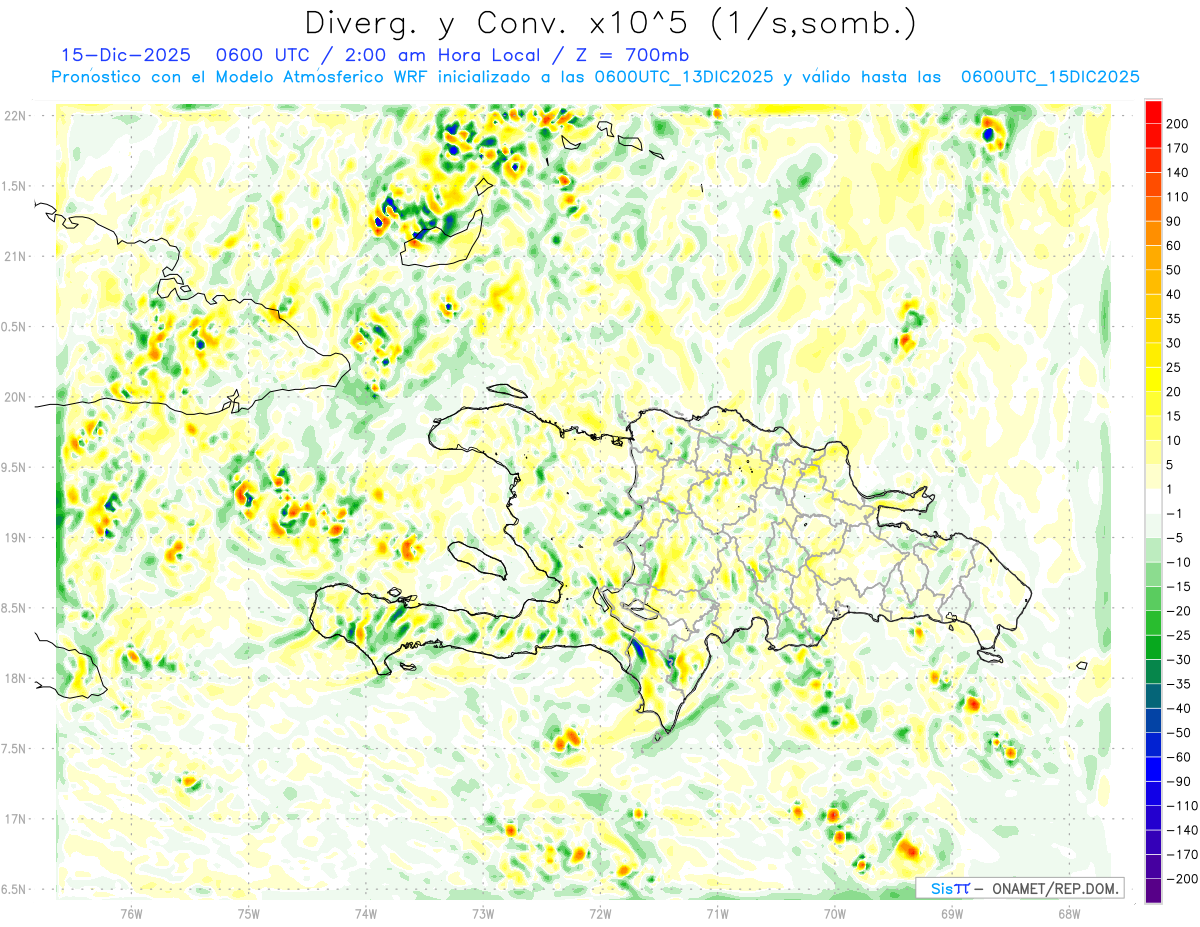Screen dimensions: 1200x927
Task: Click the '21N' latitude label
Action: point(16,256)
